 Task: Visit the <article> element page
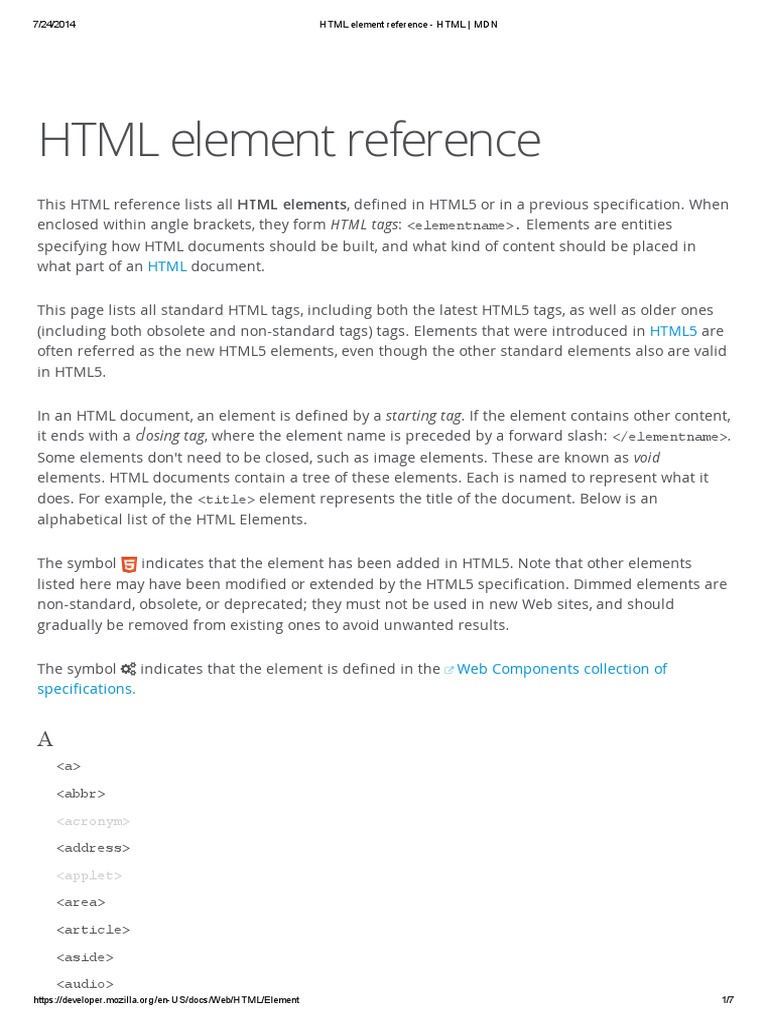pos(93,929)
